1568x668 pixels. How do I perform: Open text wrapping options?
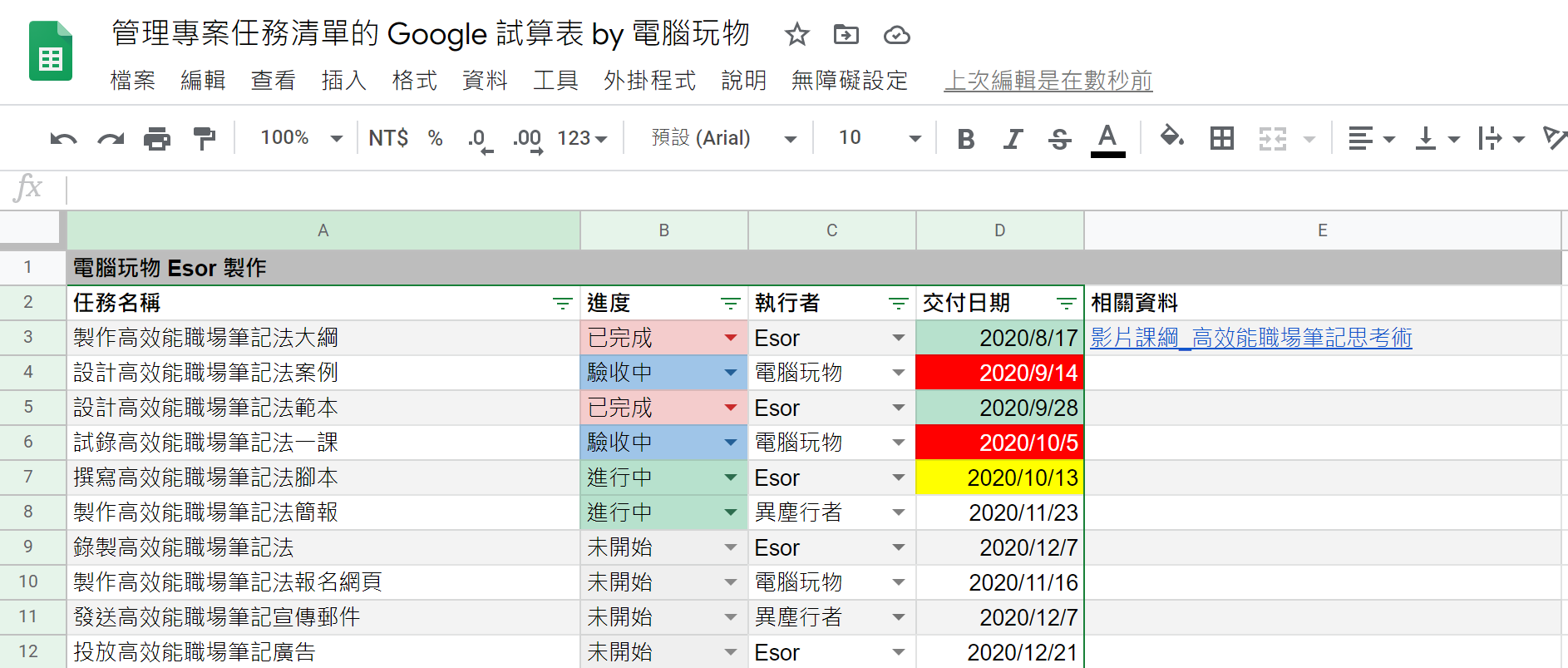click(x=1501, y=138)
